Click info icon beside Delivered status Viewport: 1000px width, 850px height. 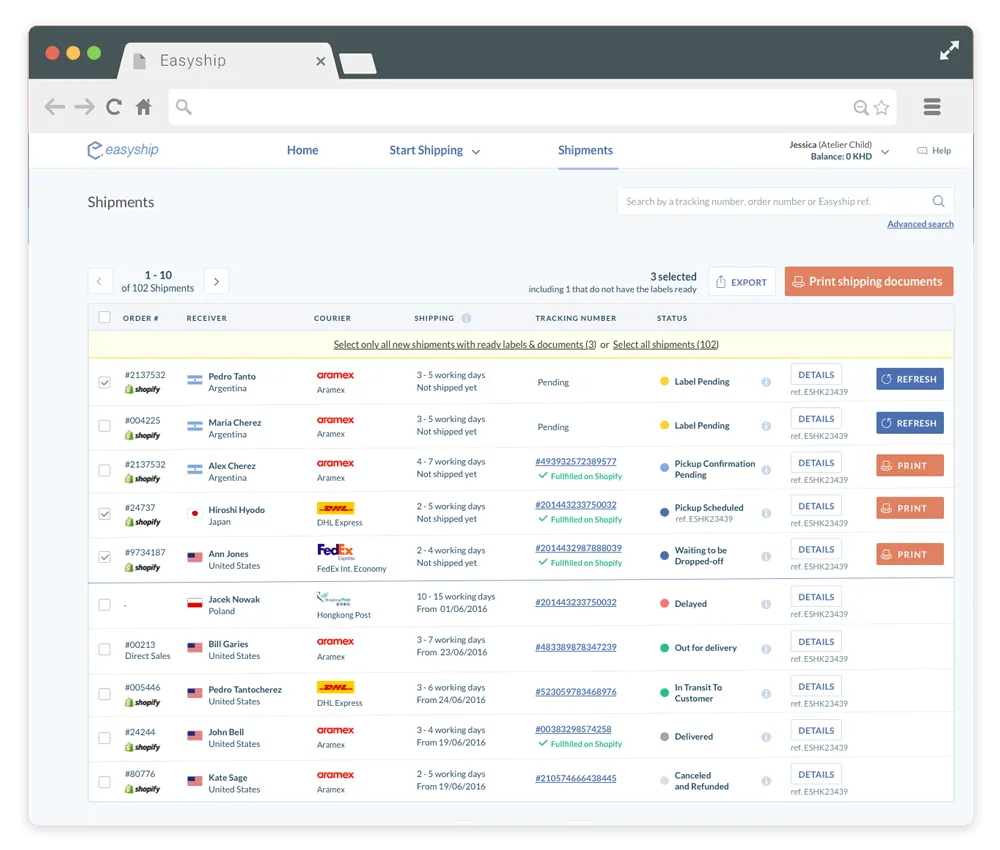(x=766, y=737)
